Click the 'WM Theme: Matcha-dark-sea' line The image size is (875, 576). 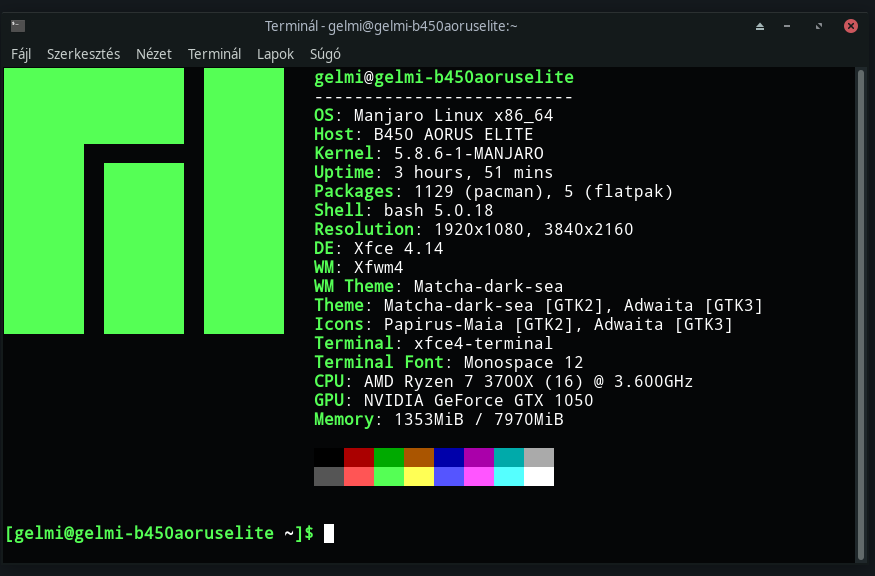(x=439, y=286)
